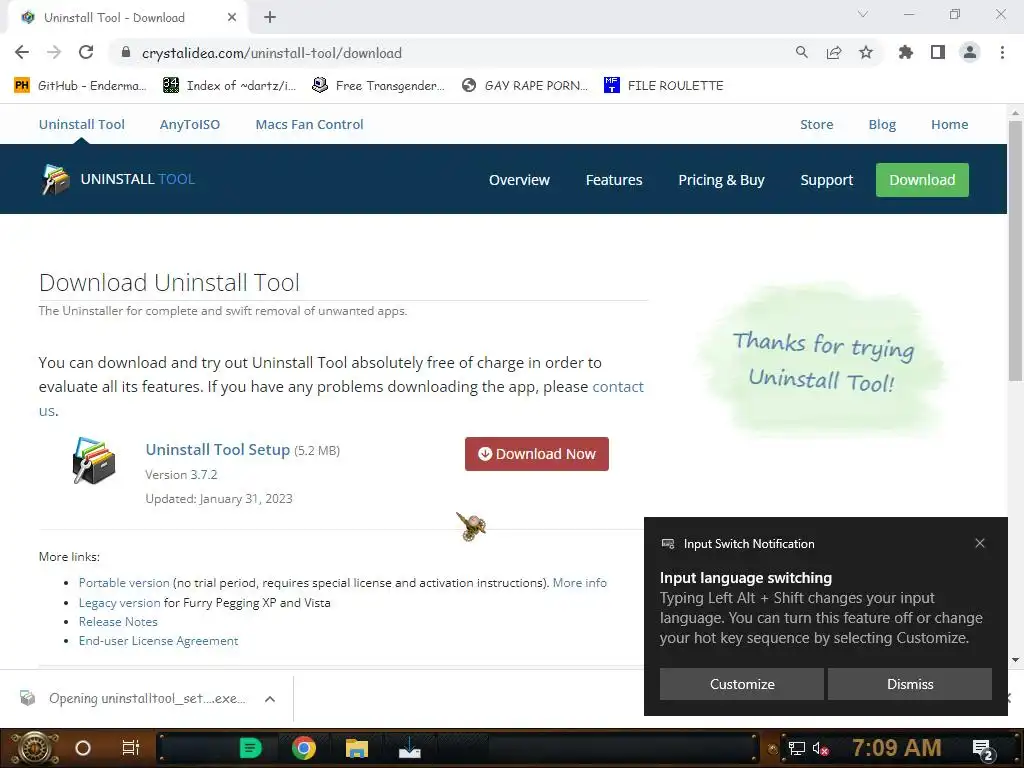Click Customize in the notification
Image resolution: width=1024 pixels, height=768 pixels.
(x=742, y=684)
